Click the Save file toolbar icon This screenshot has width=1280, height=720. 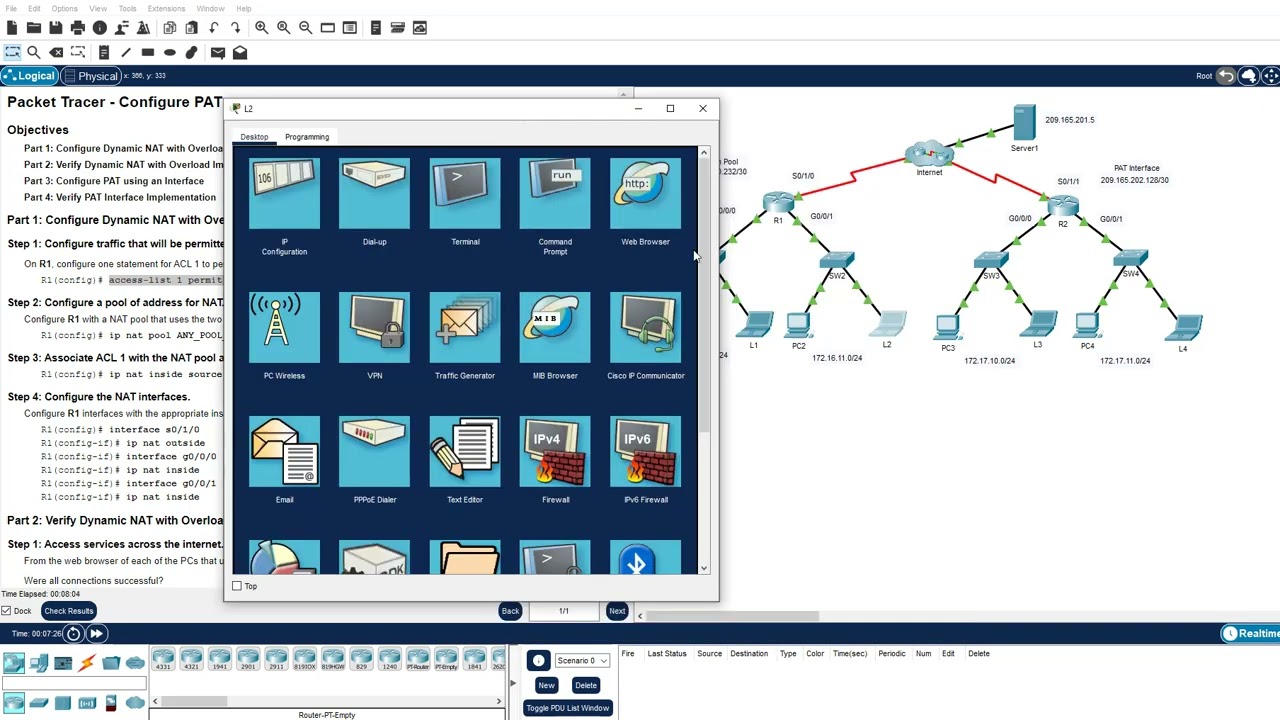[56, 28]
